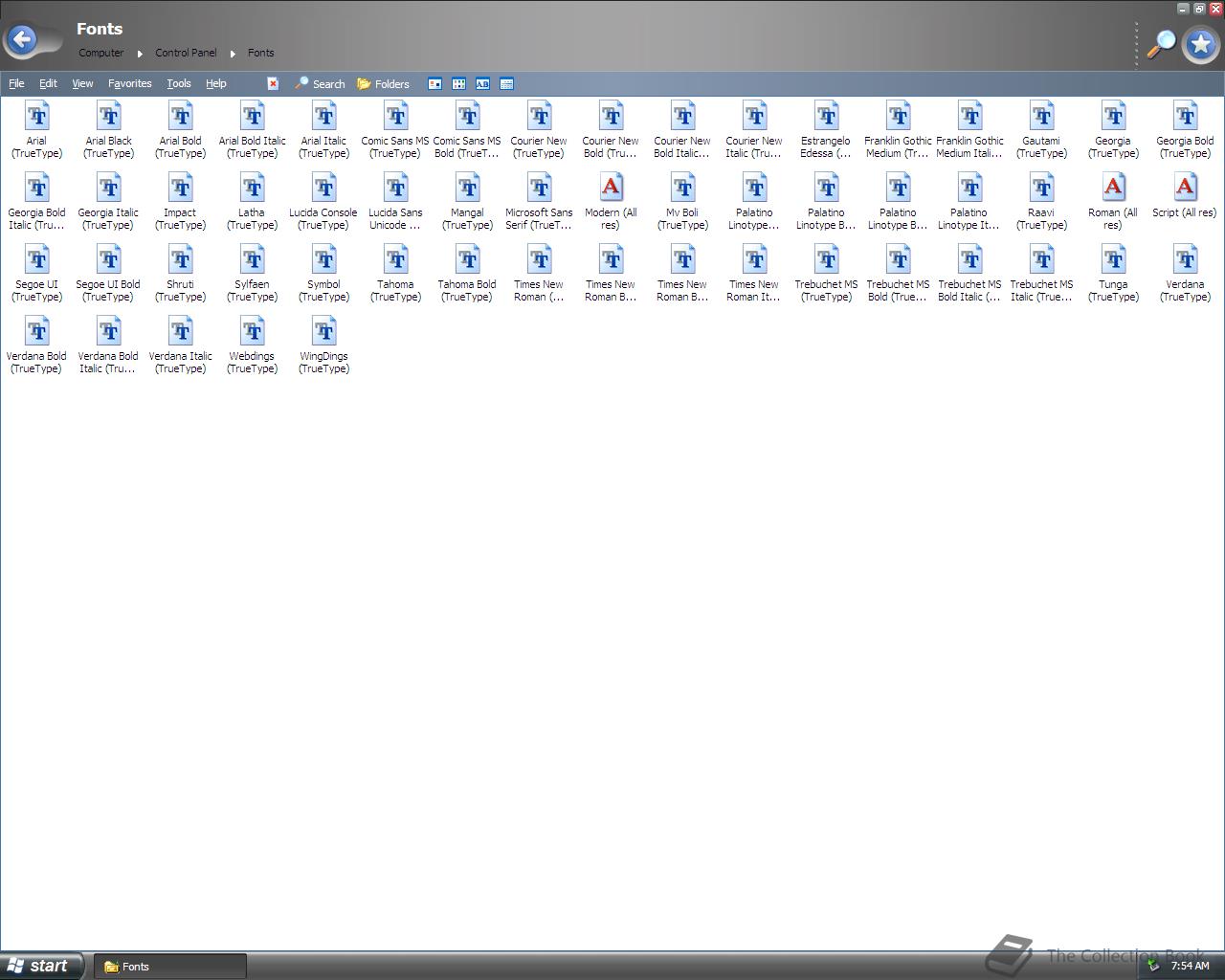
Task: Select the Verdana Italic font
Action: [x=180, y=345]
